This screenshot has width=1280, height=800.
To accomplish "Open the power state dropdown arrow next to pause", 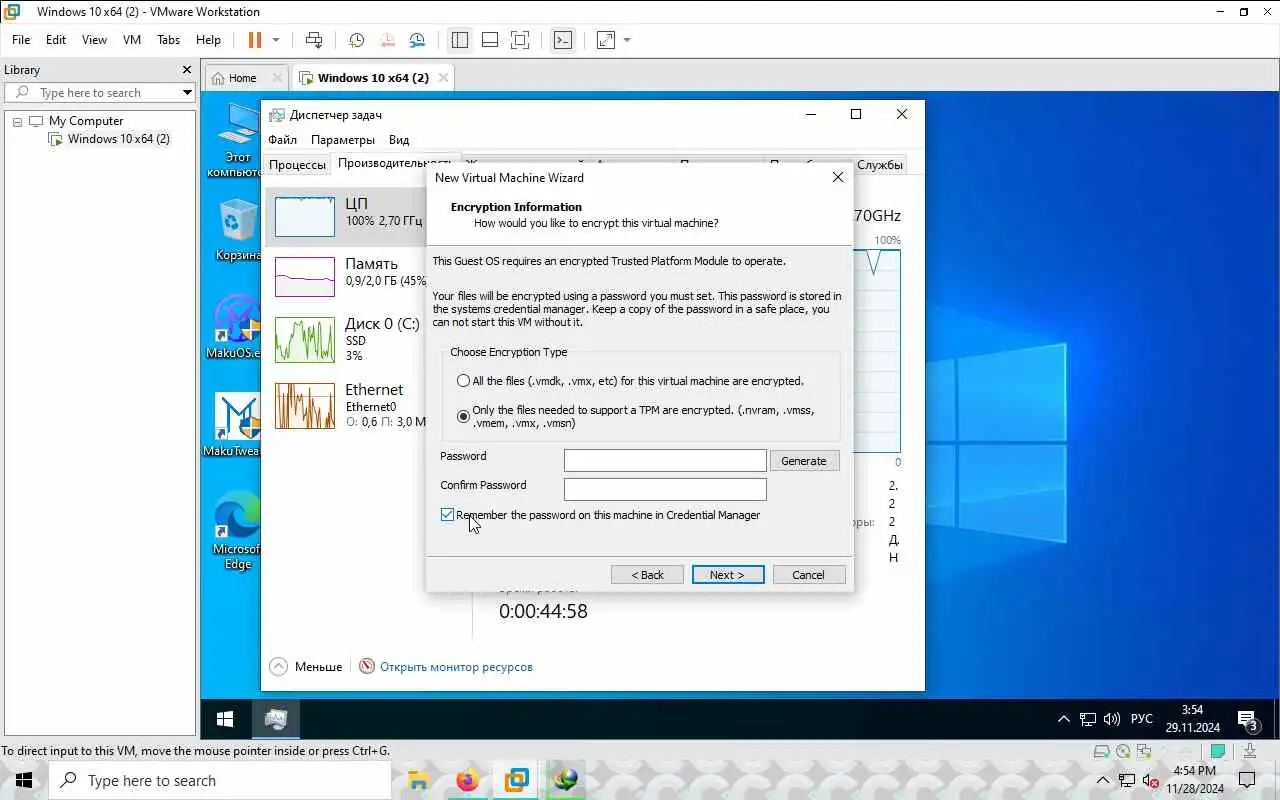I will pyautogui.click(x=276, y=40).
